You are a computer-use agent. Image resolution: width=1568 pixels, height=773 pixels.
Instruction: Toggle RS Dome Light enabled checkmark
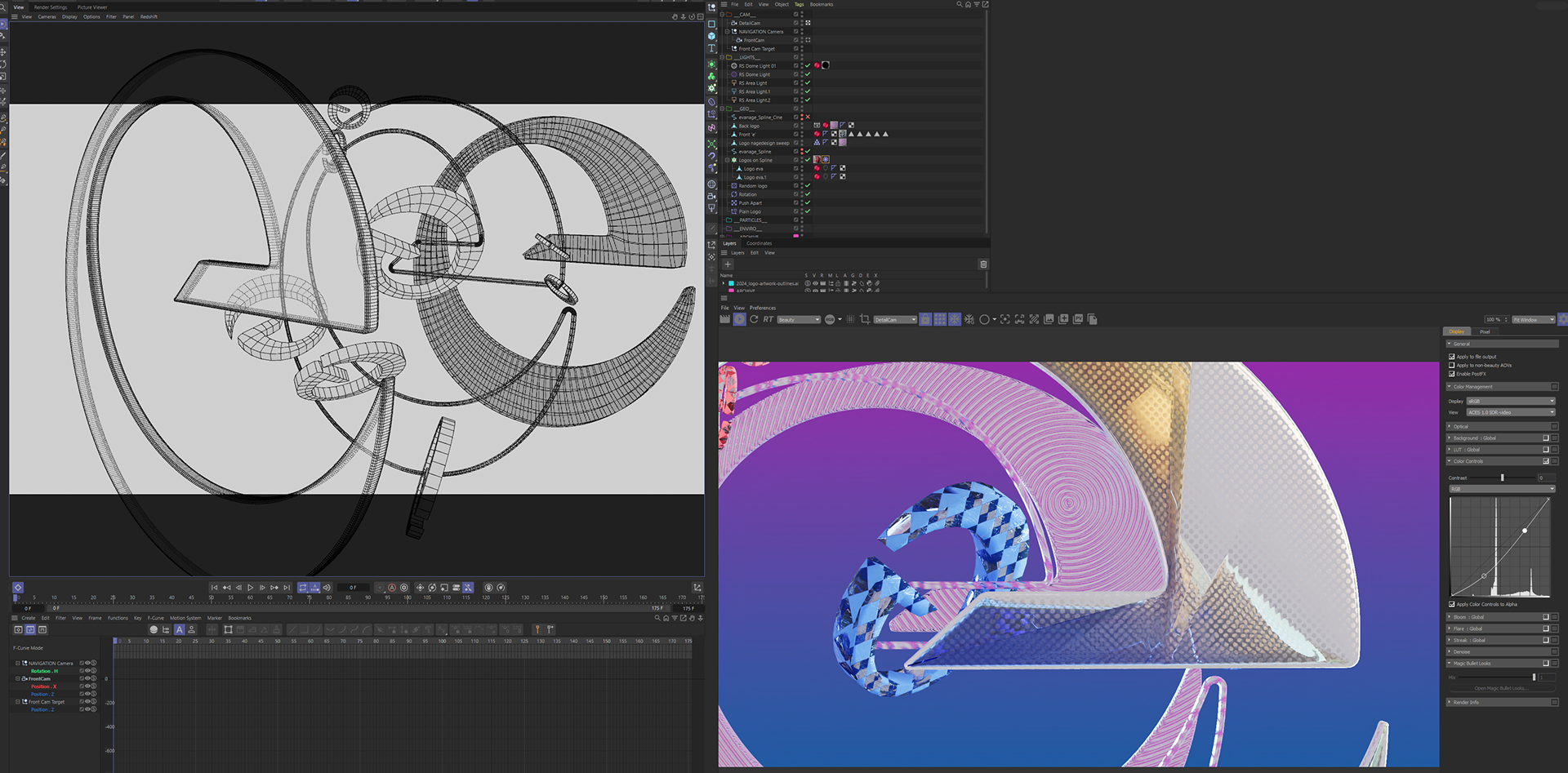coord(808,74)
